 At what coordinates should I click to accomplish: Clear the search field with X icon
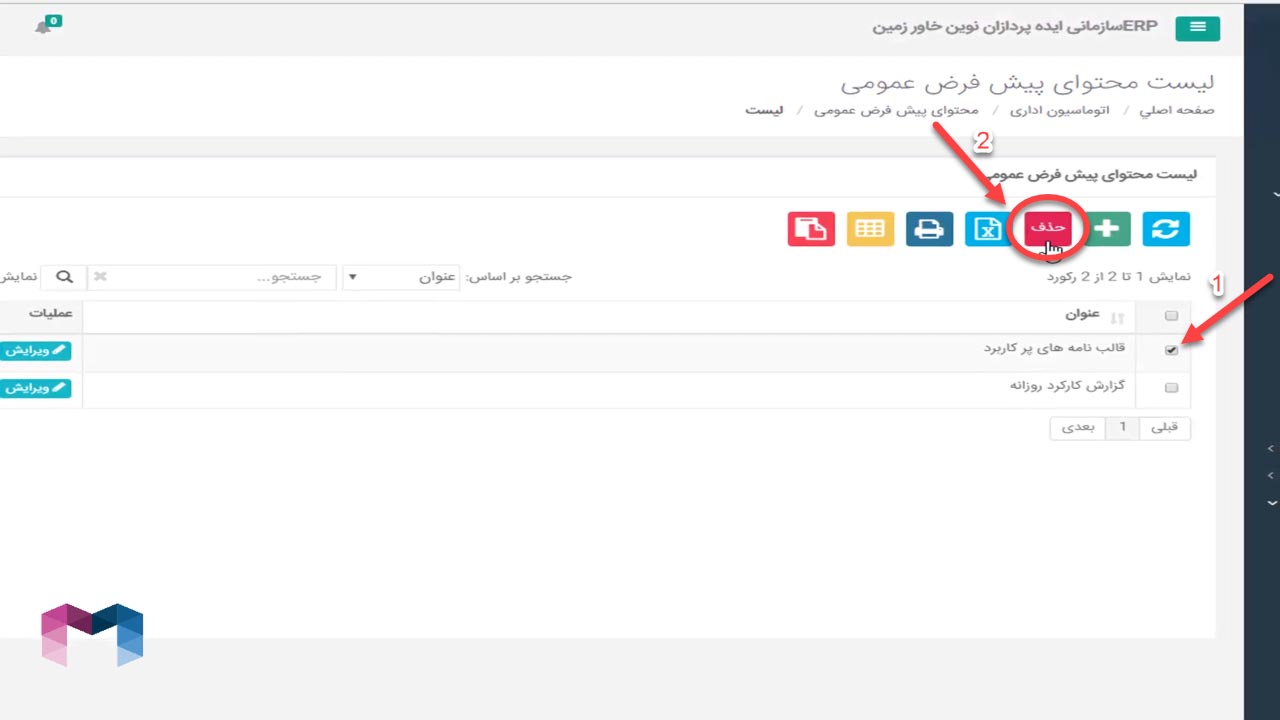[x=100, y=277]
